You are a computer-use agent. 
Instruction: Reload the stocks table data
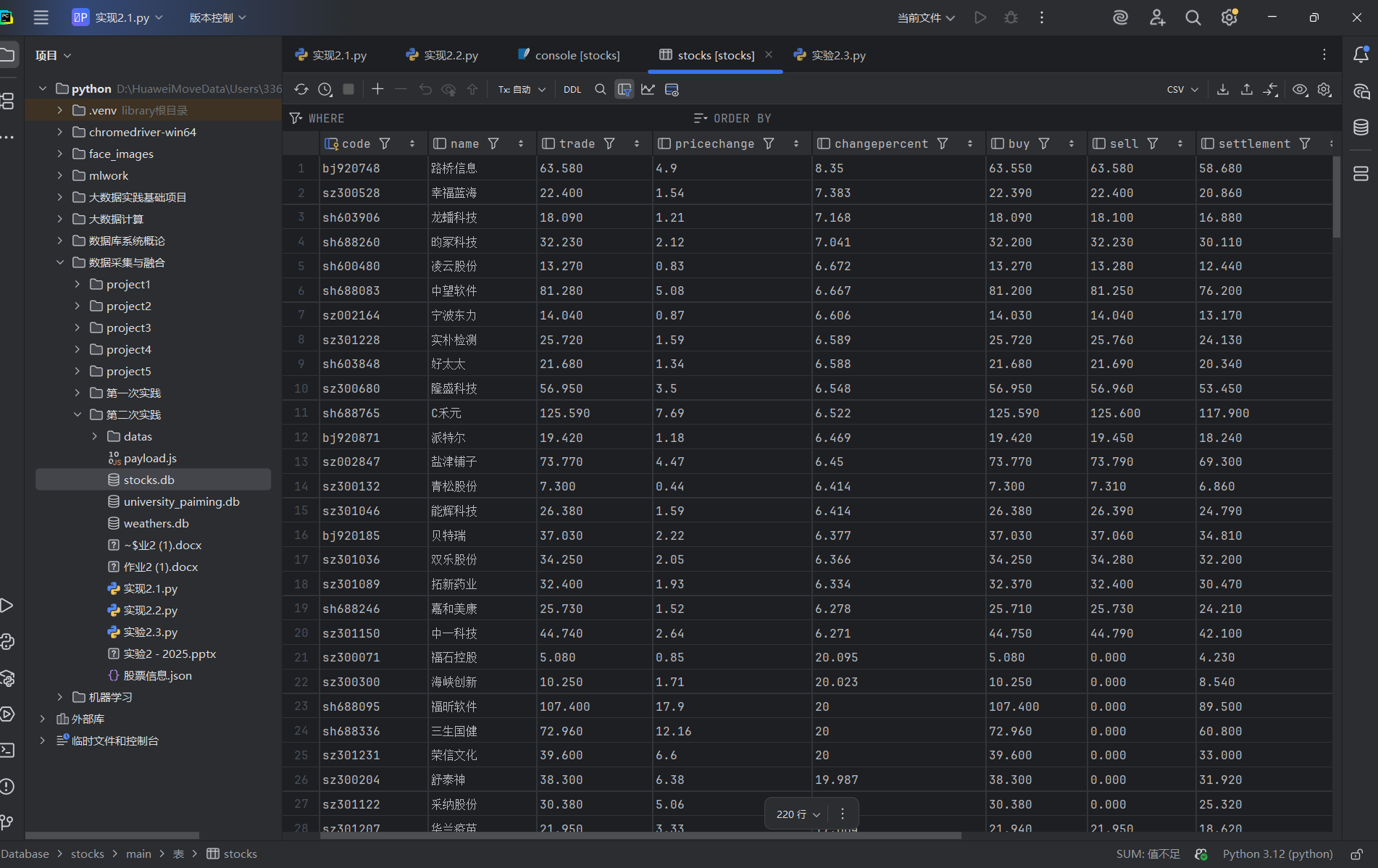tap(301, 89)
